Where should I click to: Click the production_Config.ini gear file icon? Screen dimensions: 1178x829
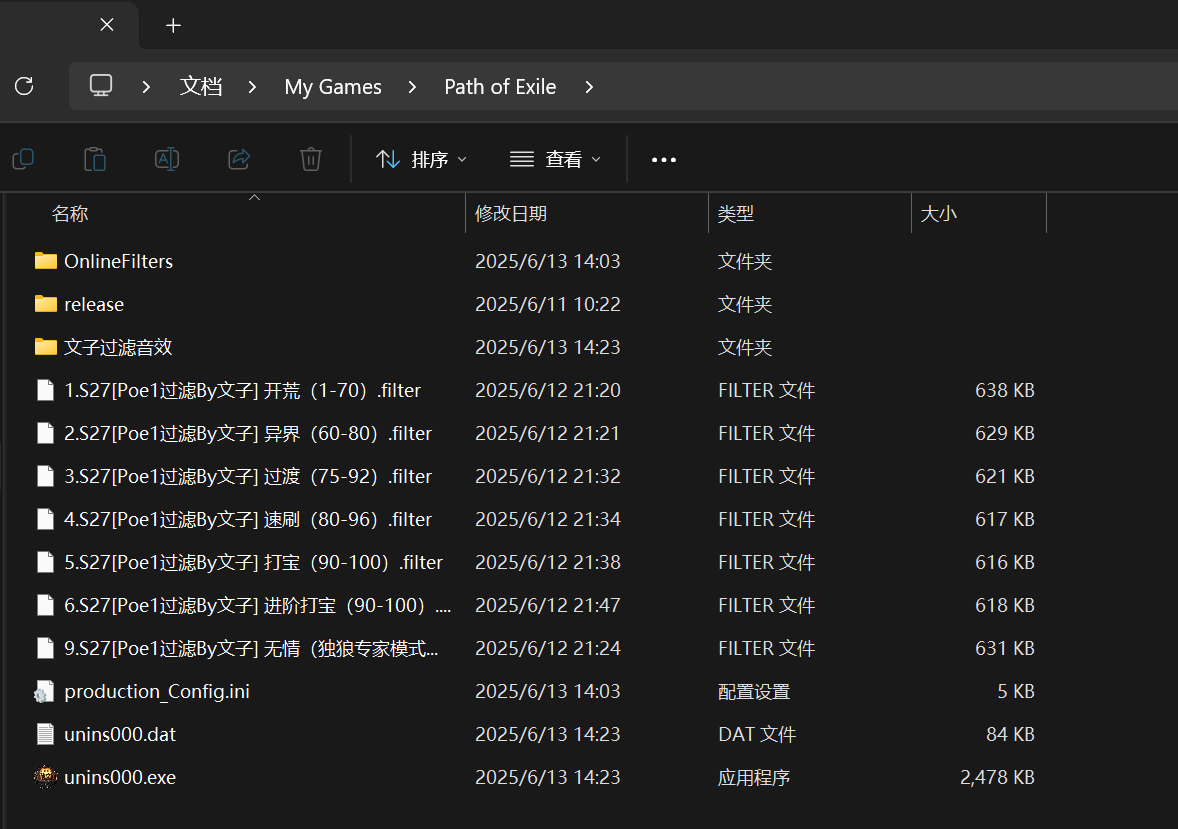(x=45, y=691)
